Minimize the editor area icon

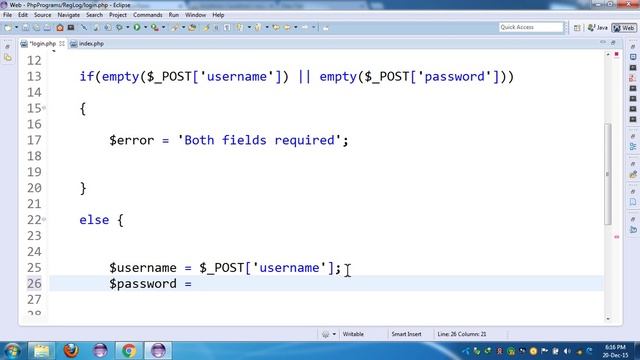click(x=603, y=42)
